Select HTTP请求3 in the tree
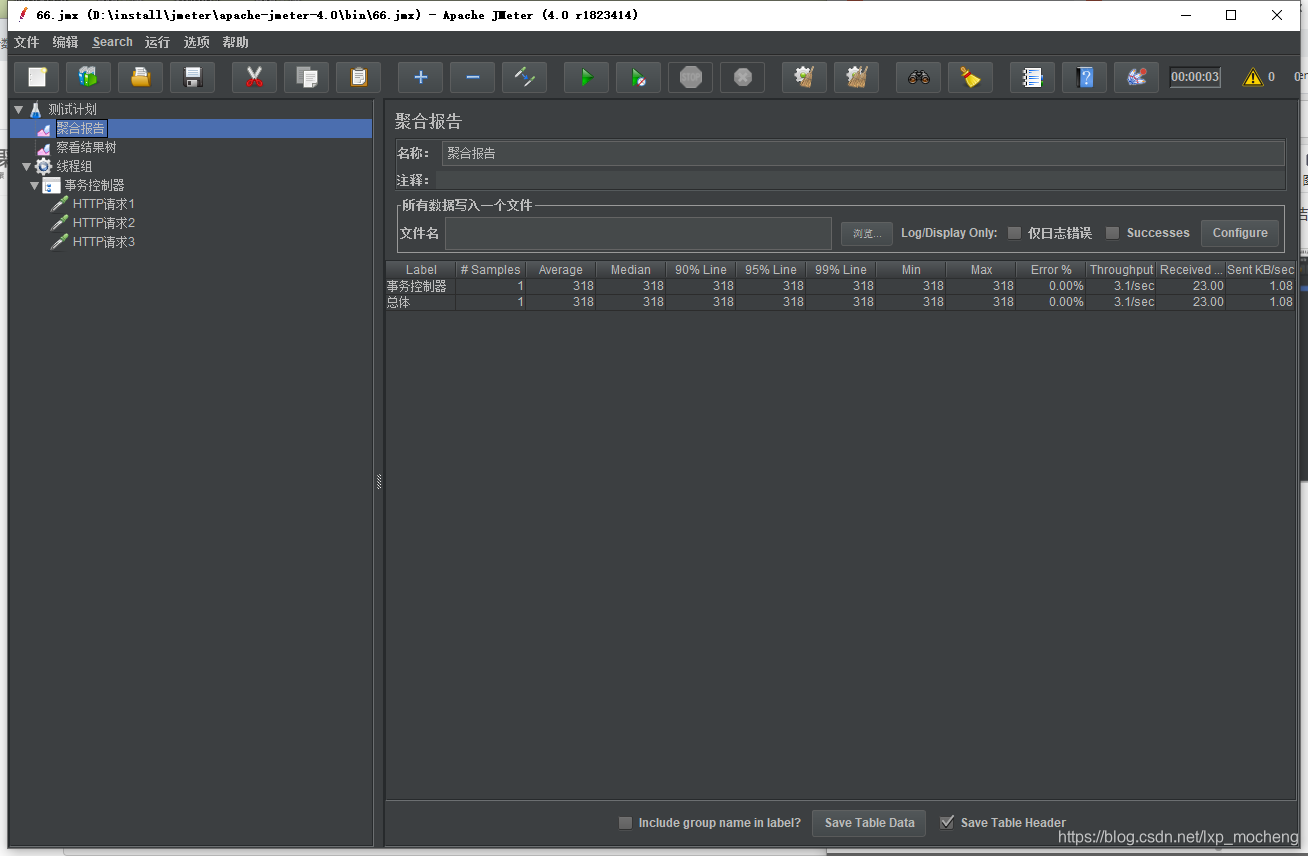Image resolution: width=1308 pixels, height=856 pixels. point(104,242)
